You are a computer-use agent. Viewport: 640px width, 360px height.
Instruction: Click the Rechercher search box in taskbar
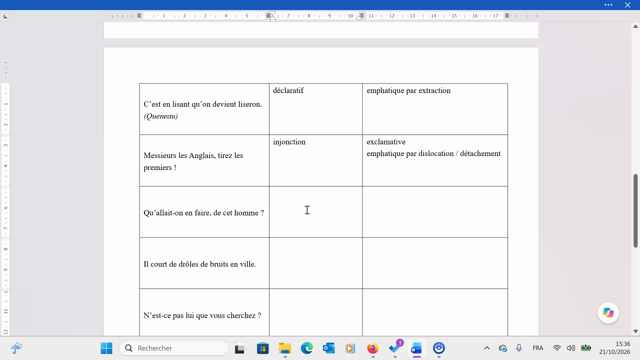174,348
